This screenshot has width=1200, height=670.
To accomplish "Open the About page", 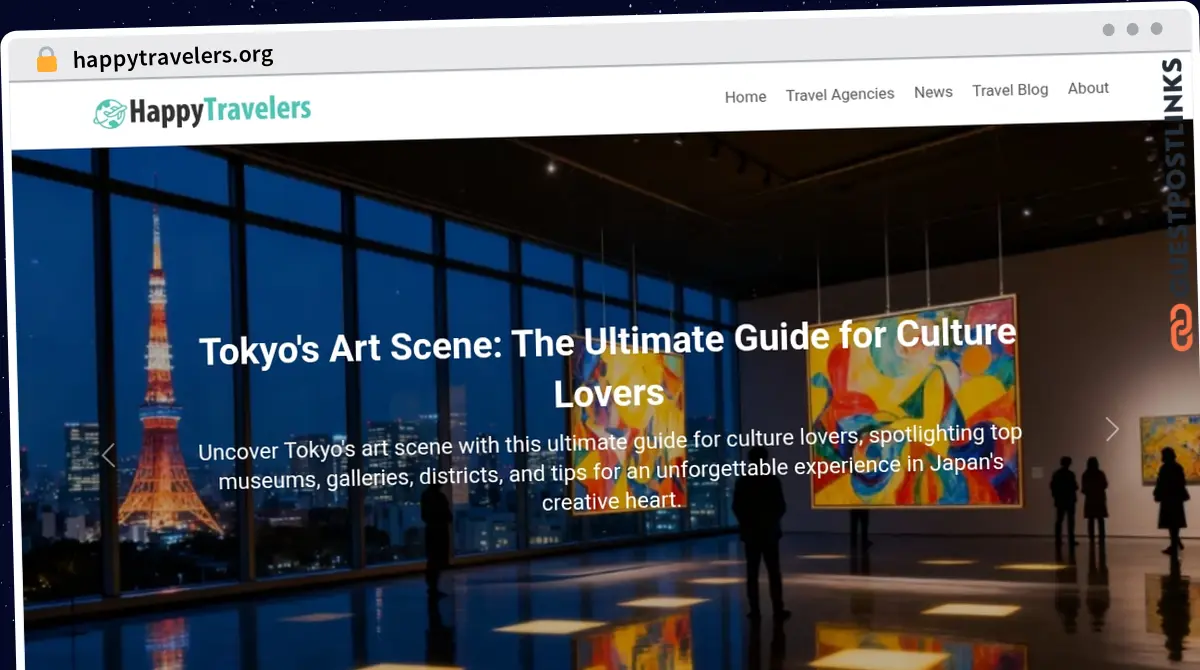I will [1088, 88].
